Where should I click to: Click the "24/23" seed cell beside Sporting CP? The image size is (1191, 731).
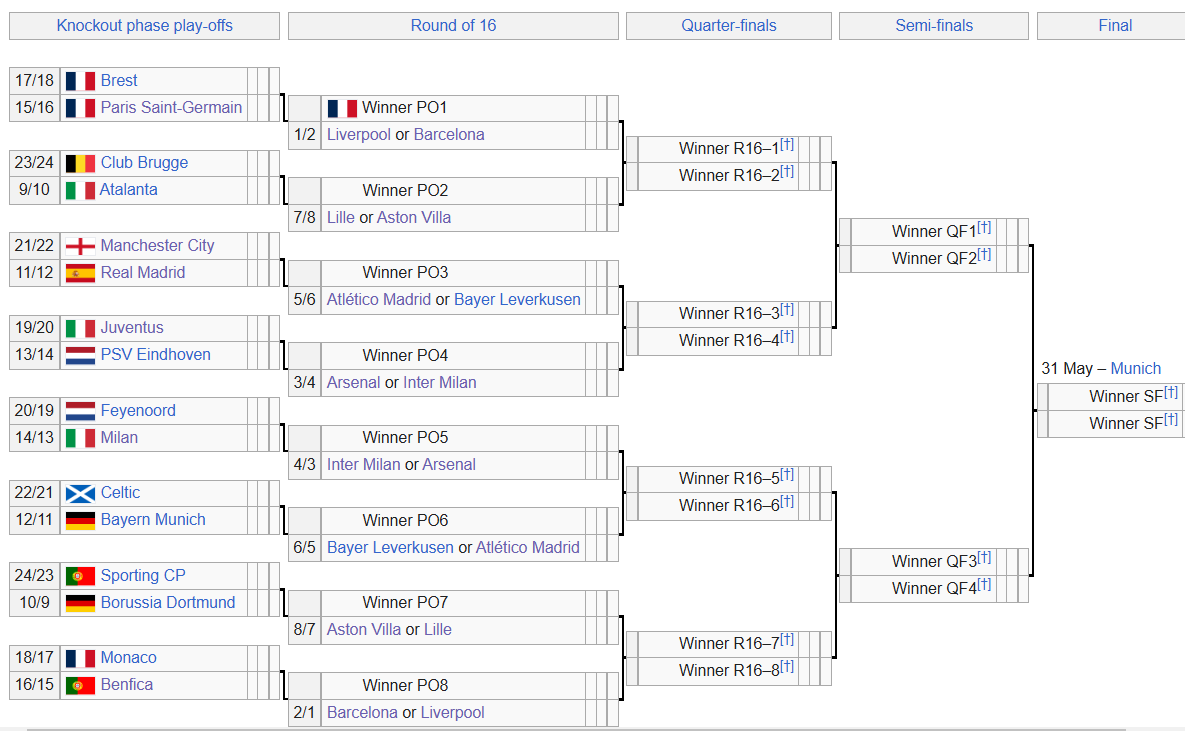coord(34,576)
